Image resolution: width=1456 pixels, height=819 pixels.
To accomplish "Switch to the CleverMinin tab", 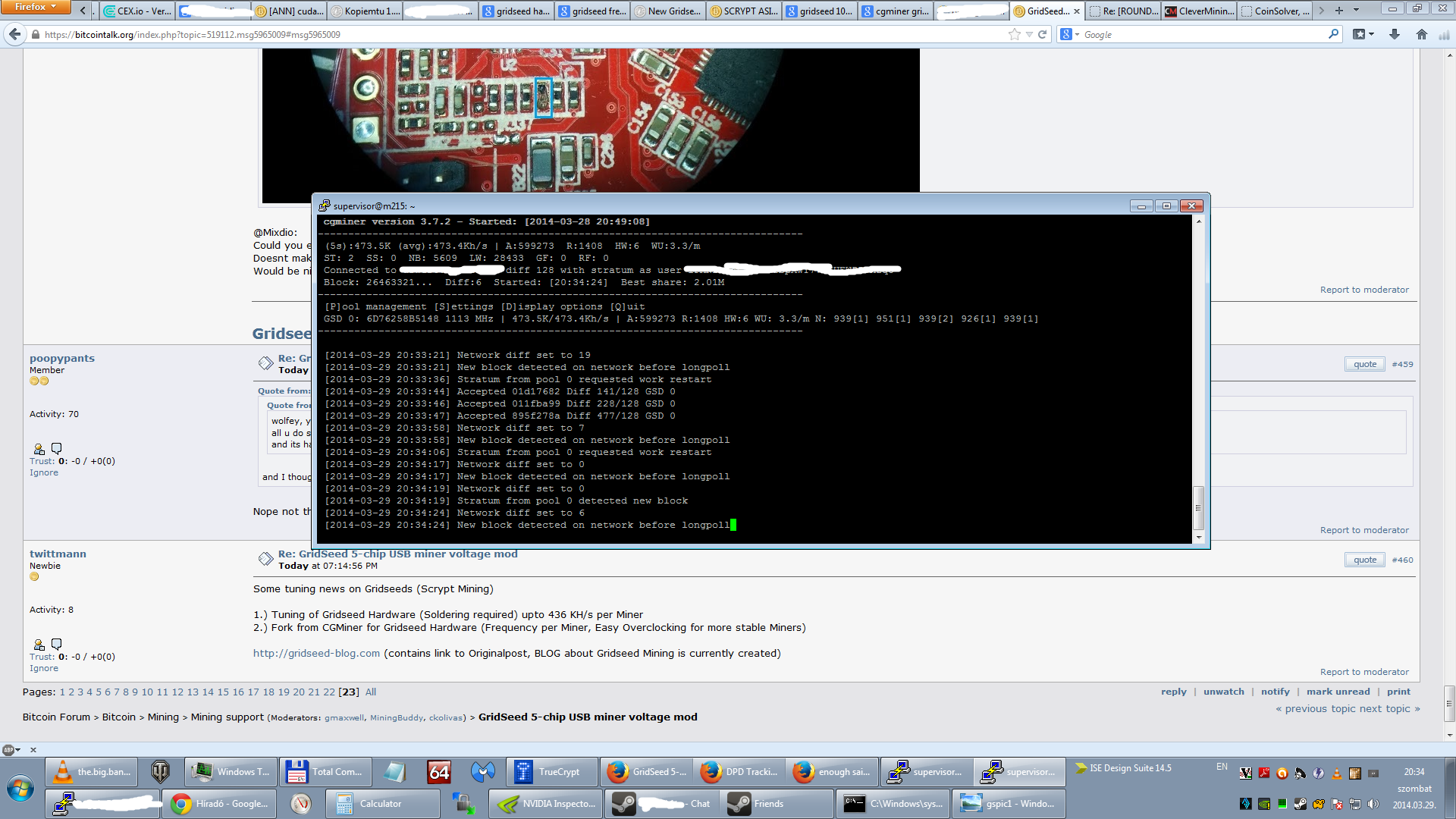I will pos(1199,11).
